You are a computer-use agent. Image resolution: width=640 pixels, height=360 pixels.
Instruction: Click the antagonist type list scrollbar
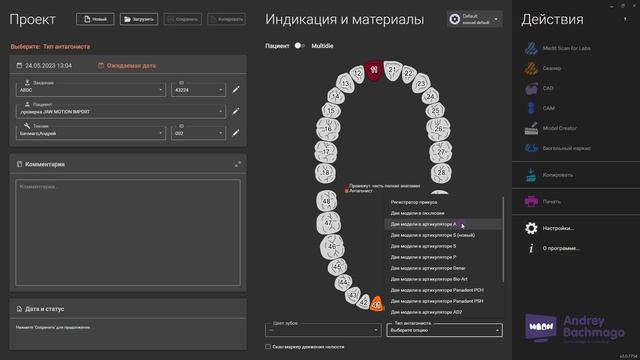[x=503, y=239]
